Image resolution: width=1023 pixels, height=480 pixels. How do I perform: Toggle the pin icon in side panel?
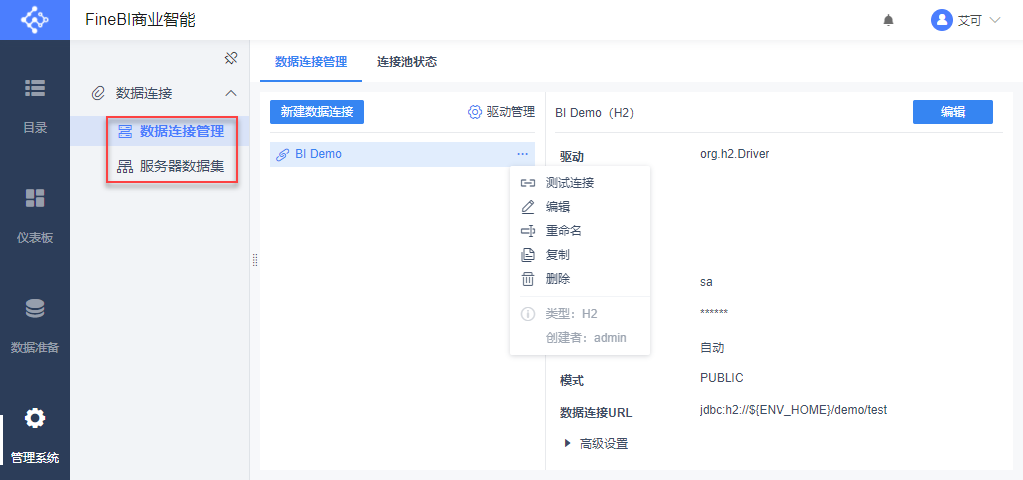[x=230, y=59]
